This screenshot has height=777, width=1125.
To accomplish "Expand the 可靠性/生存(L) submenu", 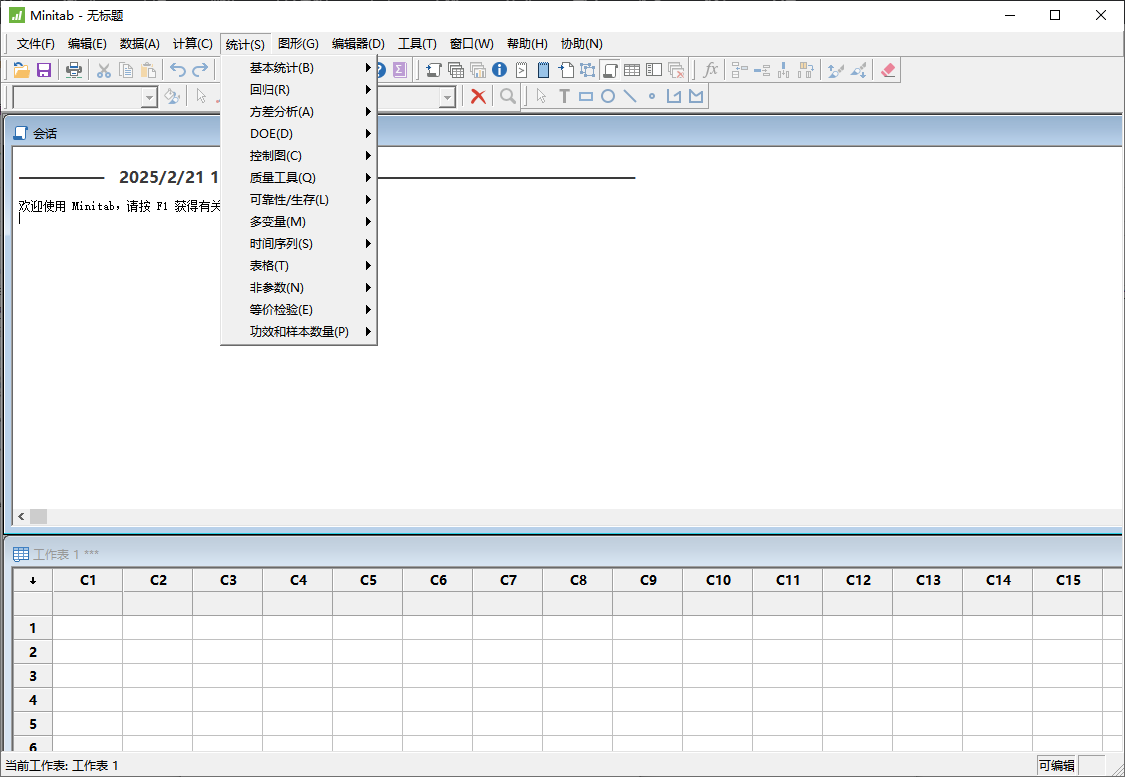I will tap(299, 199).
